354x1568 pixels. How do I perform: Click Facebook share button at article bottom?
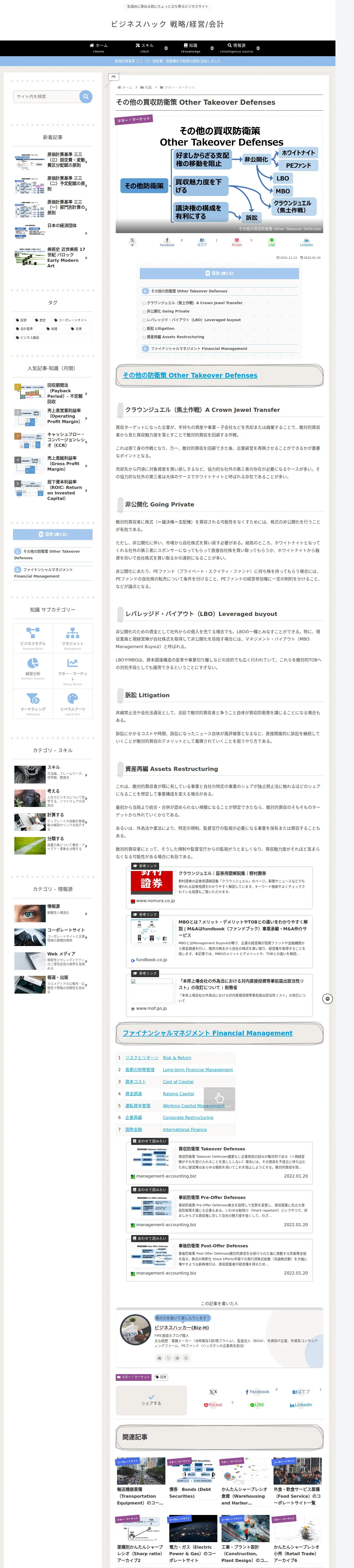tap(257, 1392)
